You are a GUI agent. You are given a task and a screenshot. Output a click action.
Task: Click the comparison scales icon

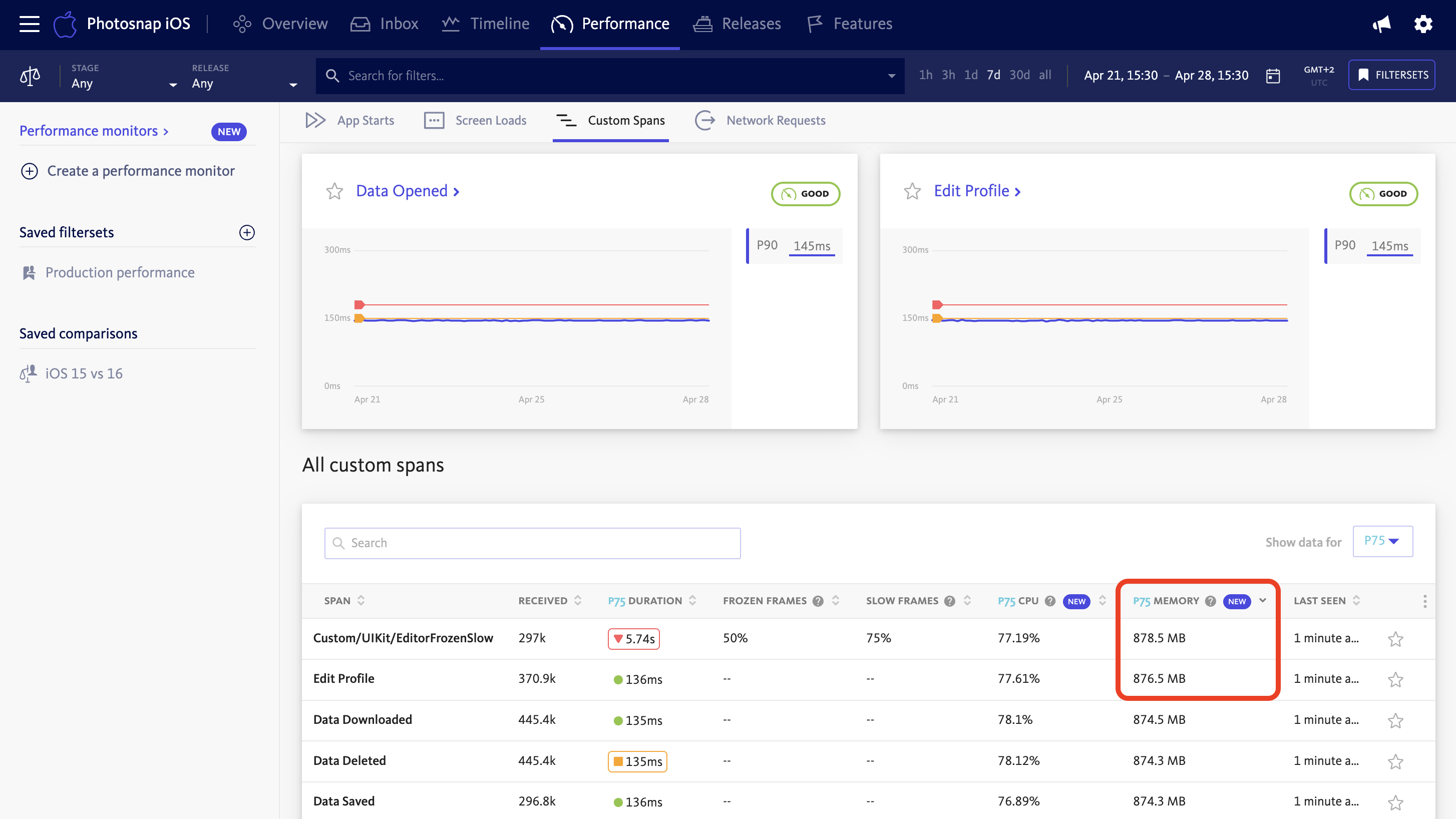coord(30,76)
